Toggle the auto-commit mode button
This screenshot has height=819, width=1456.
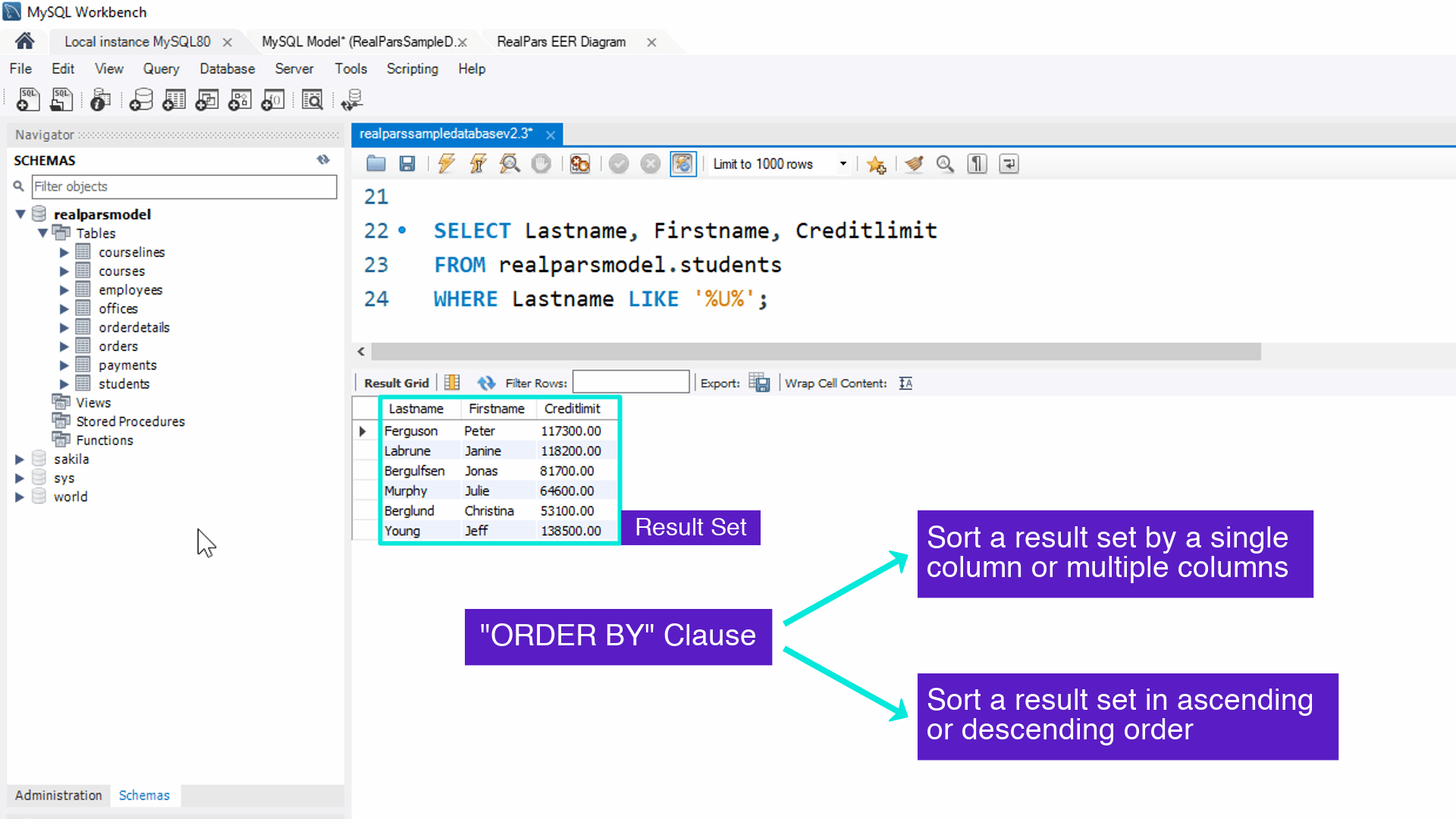coord(682,164)
